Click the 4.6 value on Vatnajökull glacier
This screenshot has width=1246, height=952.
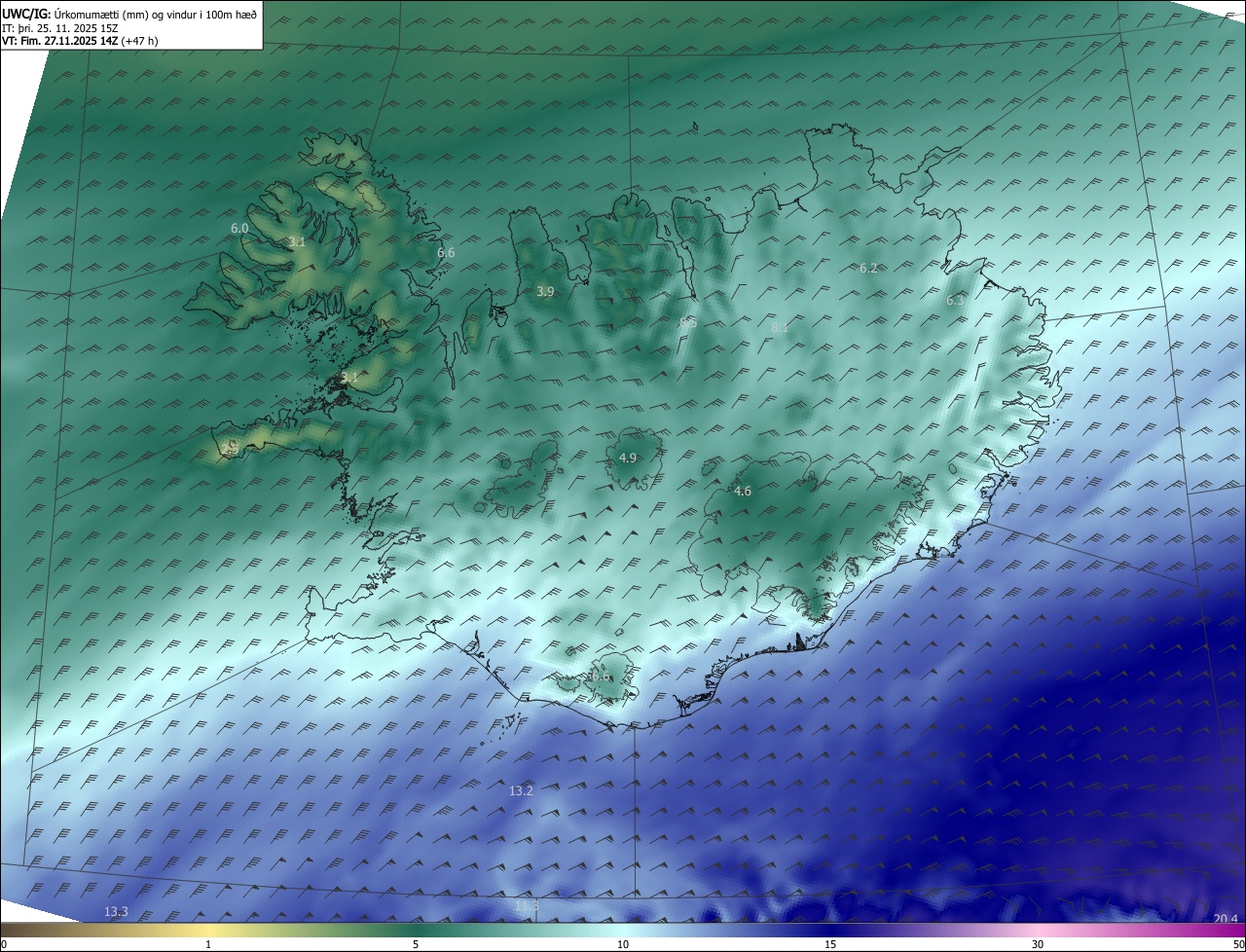tap(743, 492)
